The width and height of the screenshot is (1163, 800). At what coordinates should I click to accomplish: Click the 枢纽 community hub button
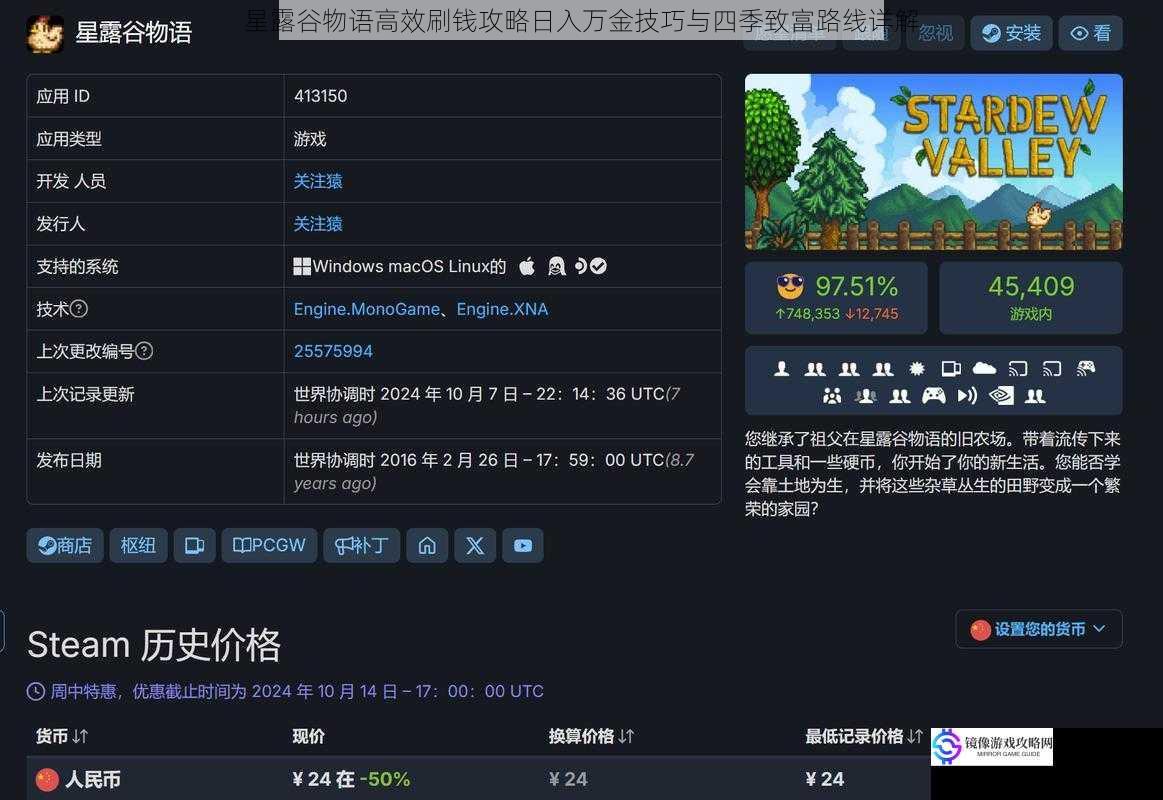pyautogui.click(x=138, y=546)
